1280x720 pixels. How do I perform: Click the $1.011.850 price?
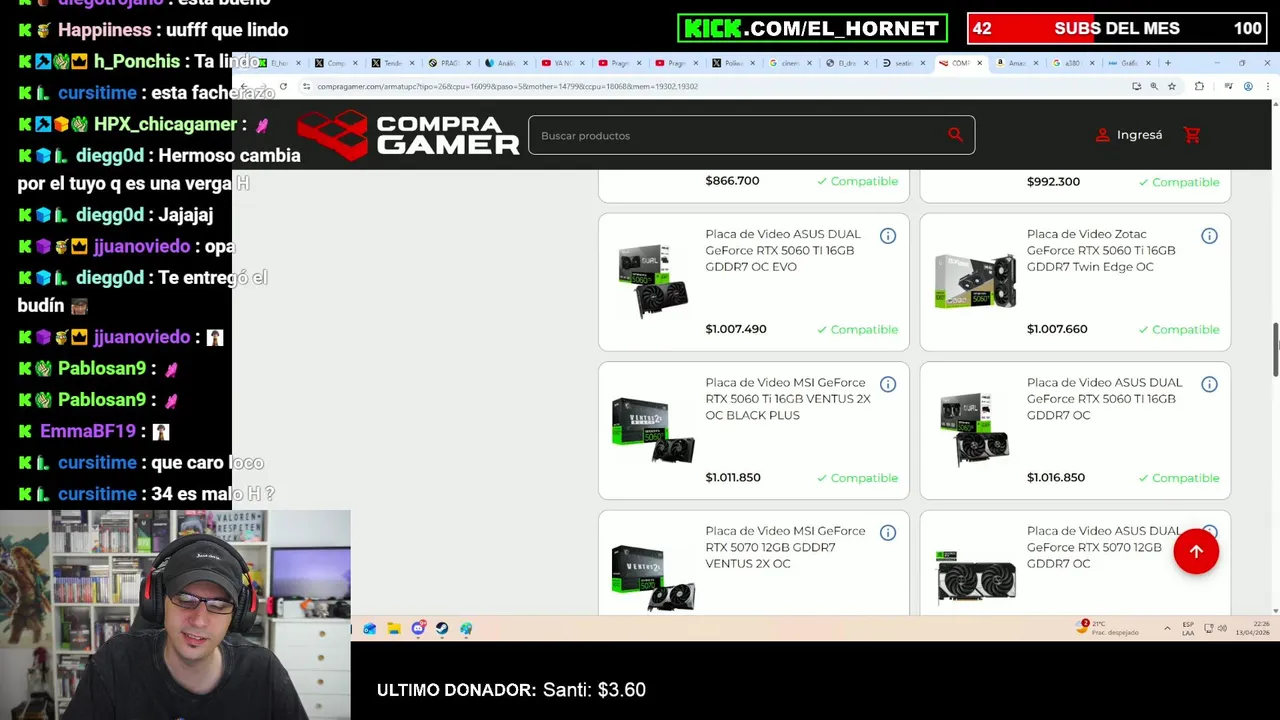coord(733,477)
